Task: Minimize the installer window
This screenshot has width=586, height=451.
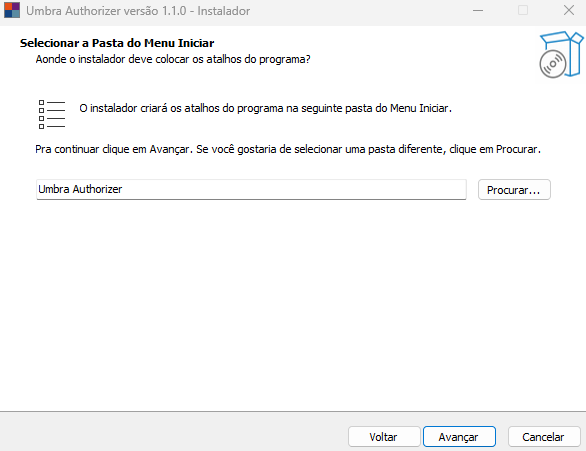Action: [478, 10]
